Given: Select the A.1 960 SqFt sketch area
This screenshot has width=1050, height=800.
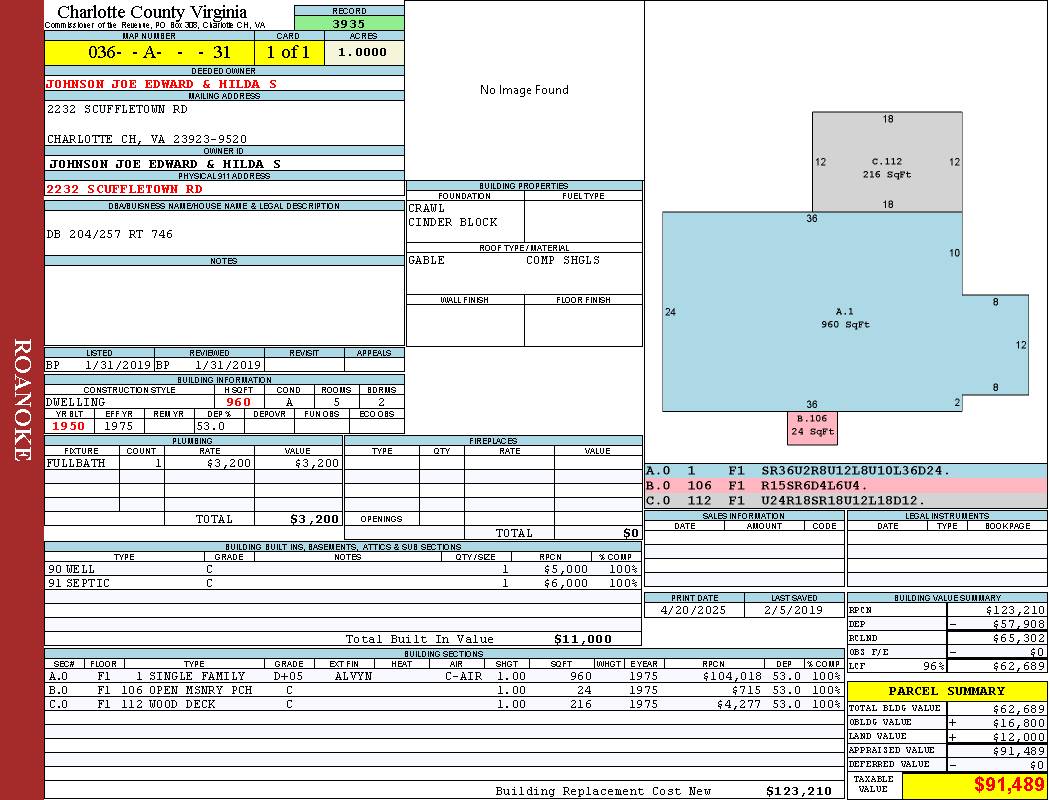Looking at the screenshot, I should click(x=844, y=312).
